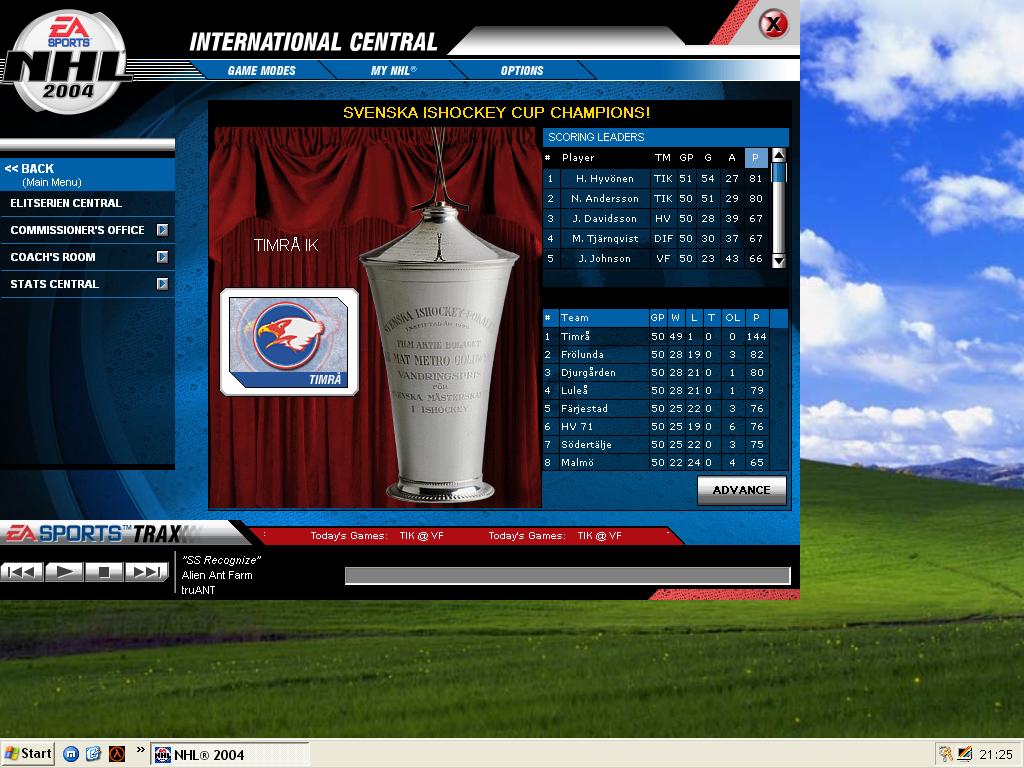The image size is (1024, 768).
Task: Expand the Commissioner's Office arrow
Action: point(163,230)
